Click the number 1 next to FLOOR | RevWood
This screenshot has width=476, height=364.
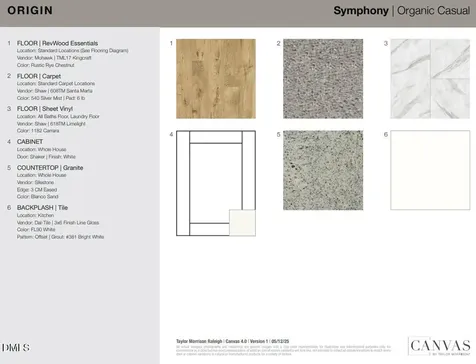(x=9, y=43)
